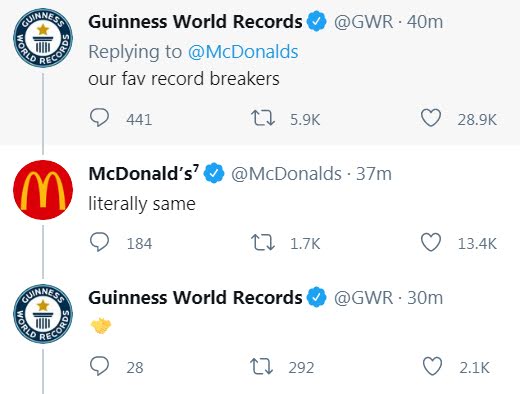Screen dimensions: 520x394
Task: Retweet McDonald's 'literally same' tweet
Action: [x=263, y=242]
